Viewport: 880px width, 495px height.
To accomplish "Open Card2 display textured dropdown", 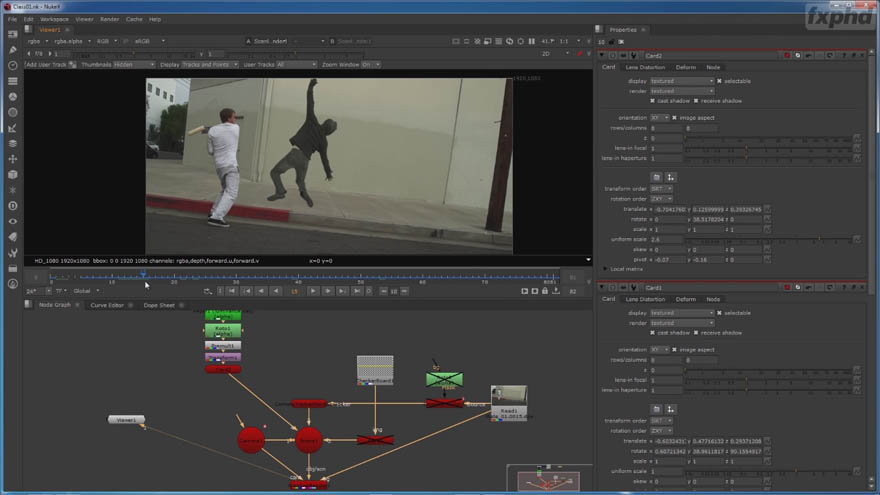I will (682, 81).
